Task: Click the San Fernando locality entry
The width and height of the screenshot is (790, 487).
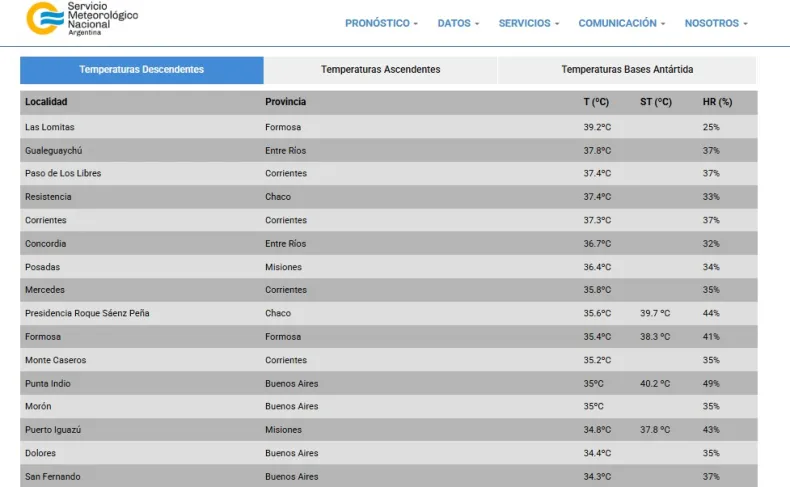Action: (52, 476)
